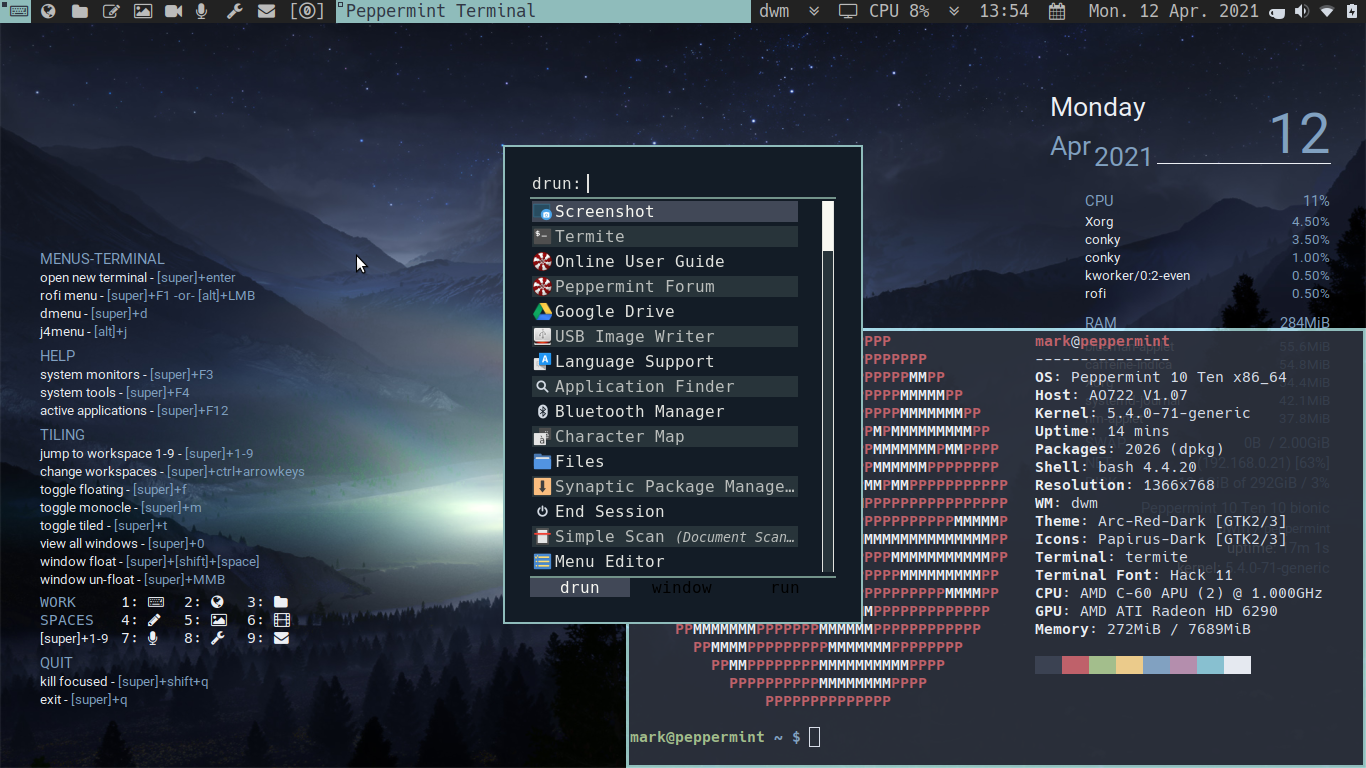Open Online User Guide entry
This screenshot has height=768, width=1366.
click(x=665, y=262)
